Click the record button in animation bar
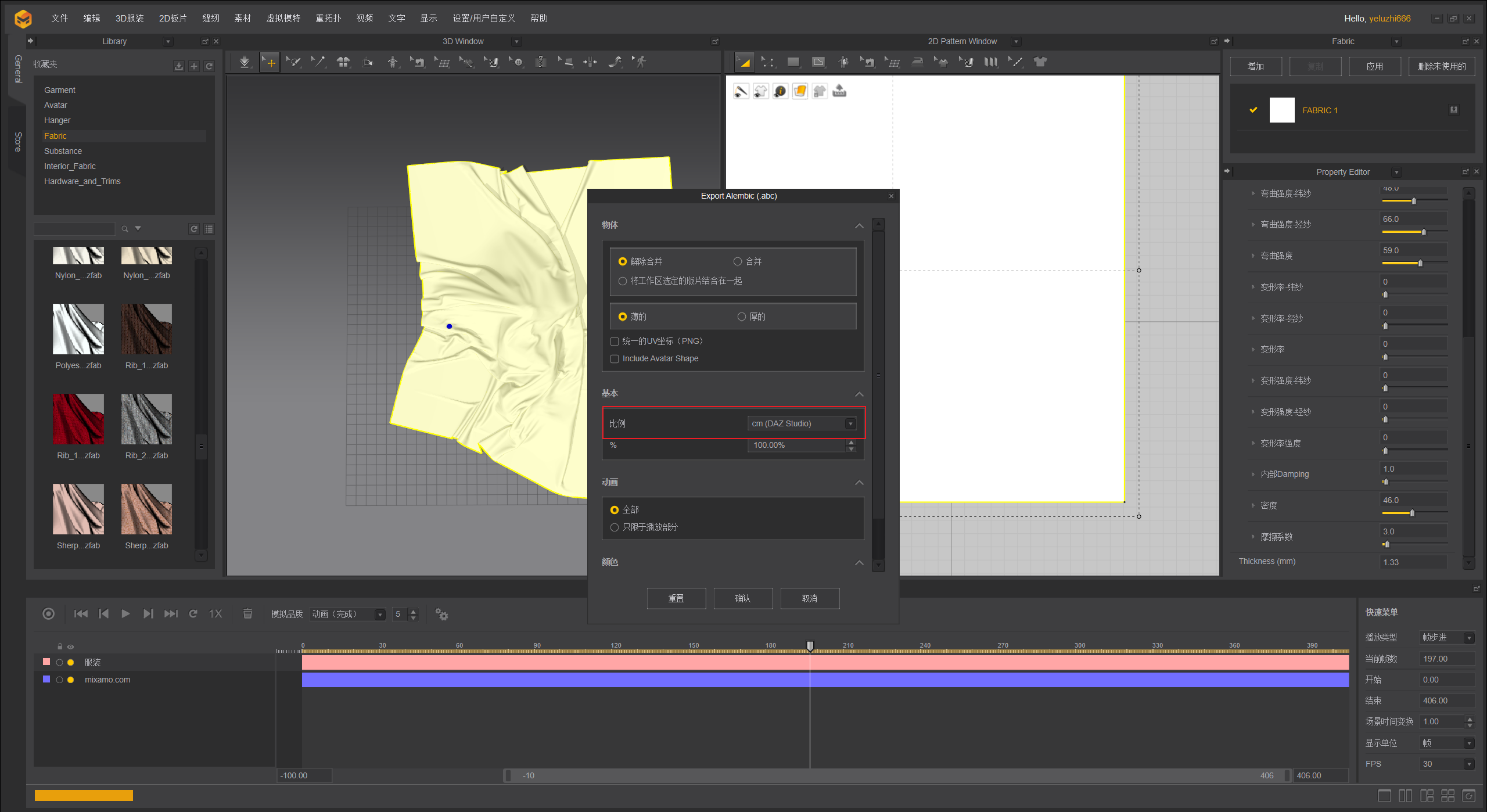The width and height of the screenshot is (1487, 812). click(x=48, y=614)
